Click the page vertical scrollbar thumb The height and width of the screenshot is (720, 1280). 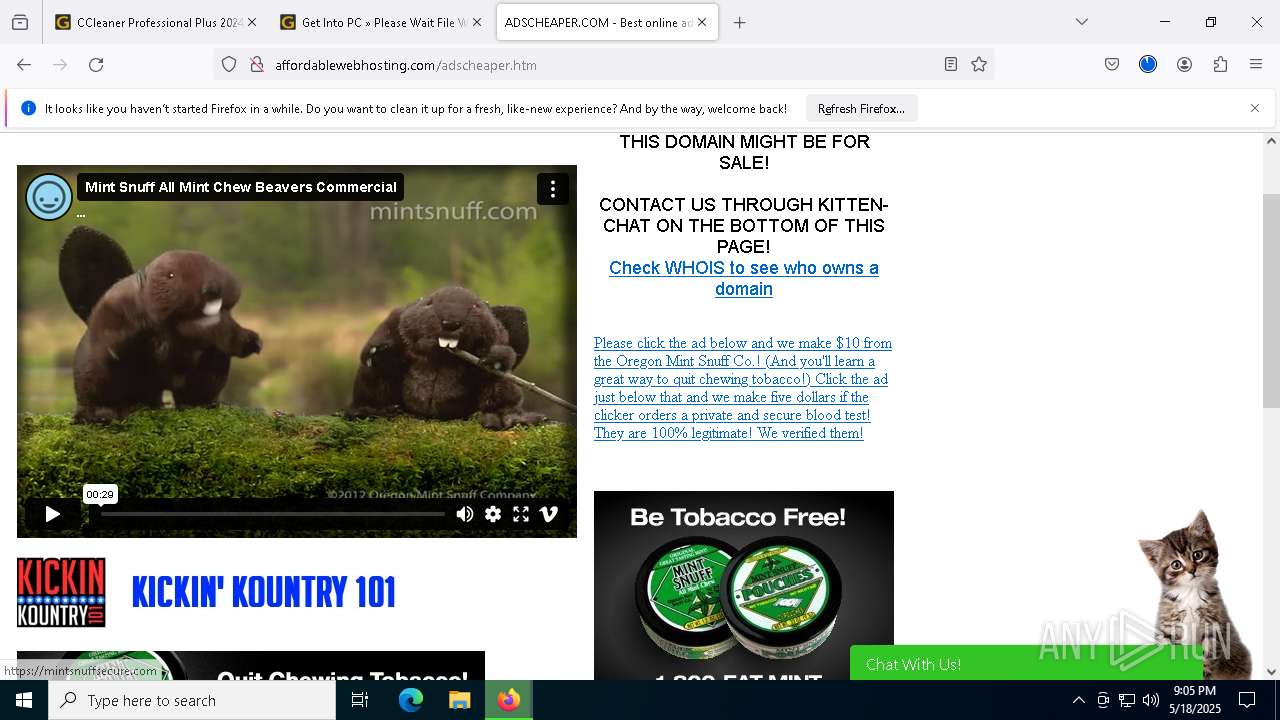click(x=1271, y=300)
